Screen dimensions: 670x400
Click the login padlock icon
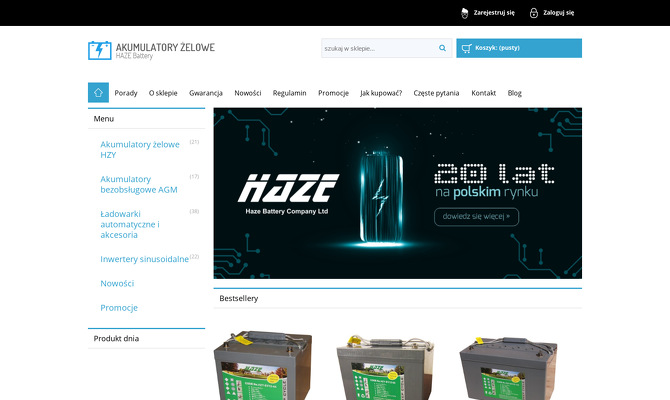tap(534, 13)
